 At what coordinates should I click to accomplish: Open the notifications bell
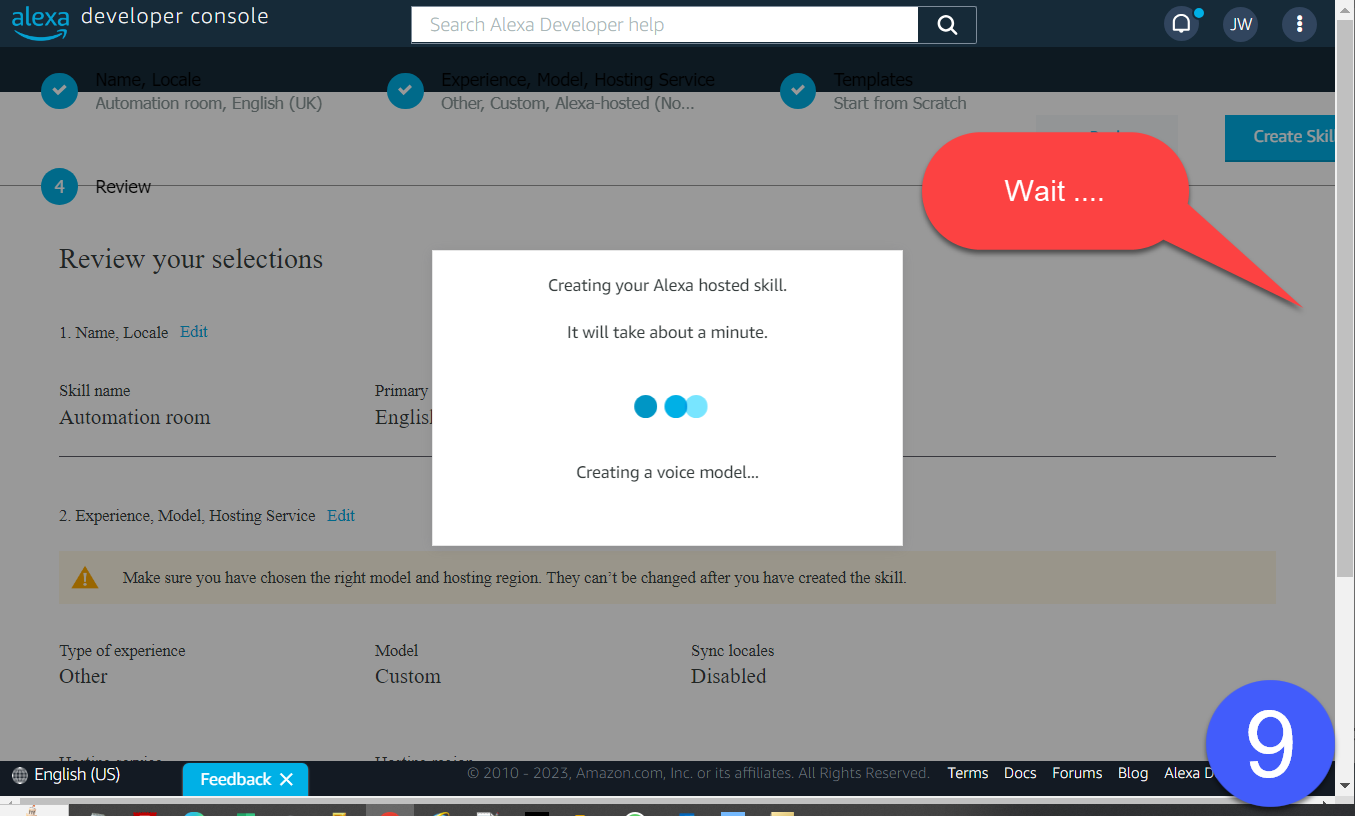tap(1181, 25)
